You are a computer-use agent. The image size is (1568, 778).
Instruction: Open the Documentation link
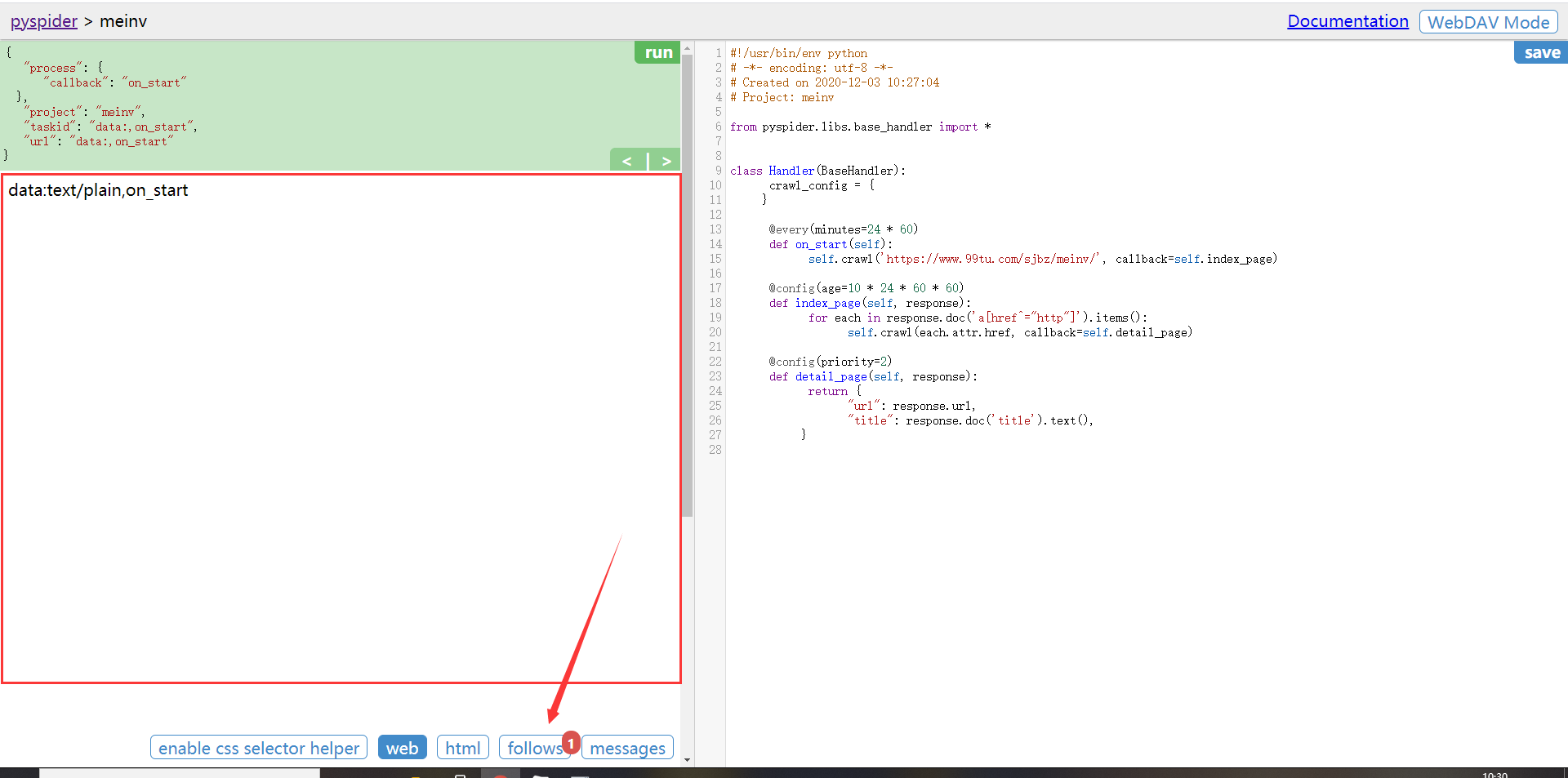(x=1347, y=21)
